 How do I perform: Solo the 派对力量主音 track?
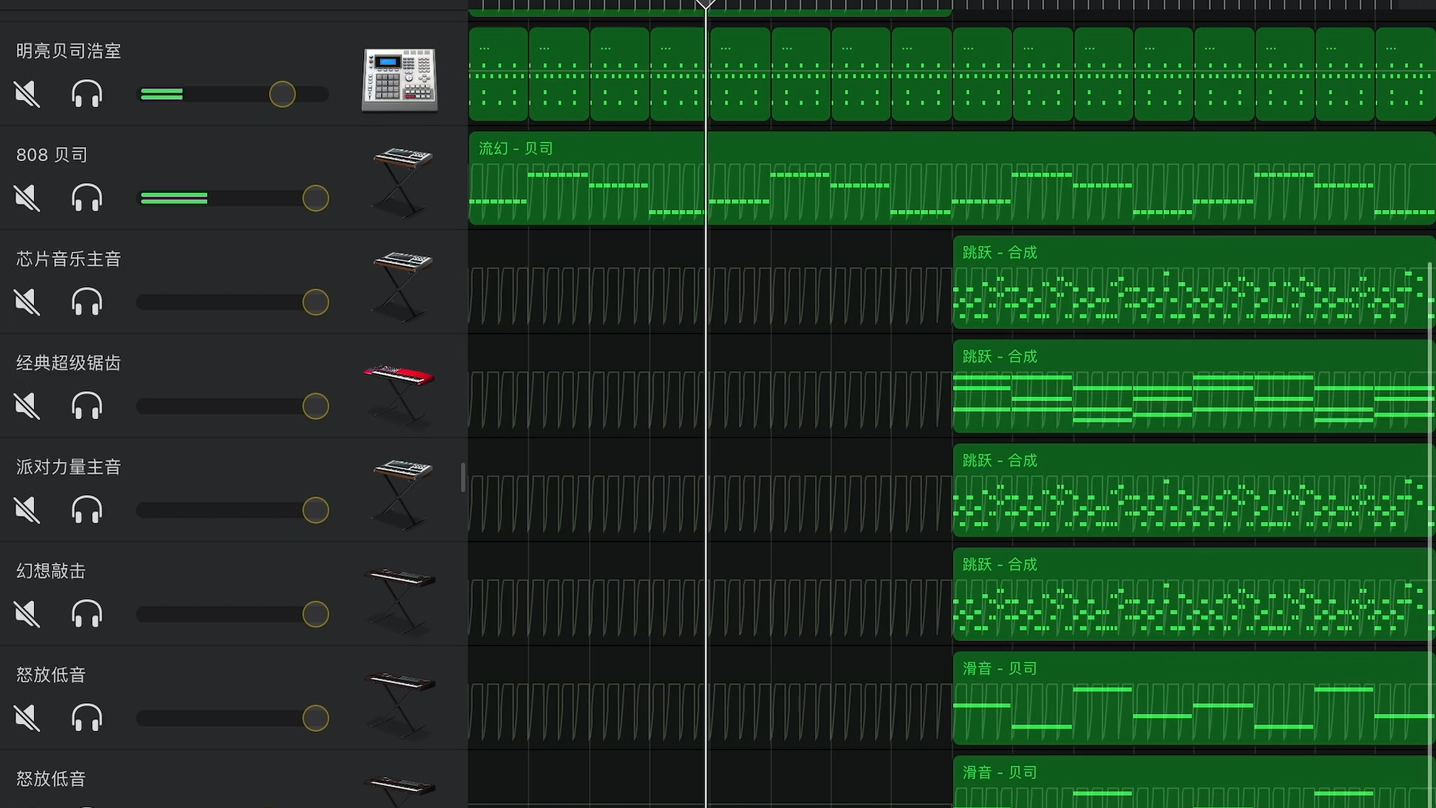pyautogui.click(x=87, y=510)
